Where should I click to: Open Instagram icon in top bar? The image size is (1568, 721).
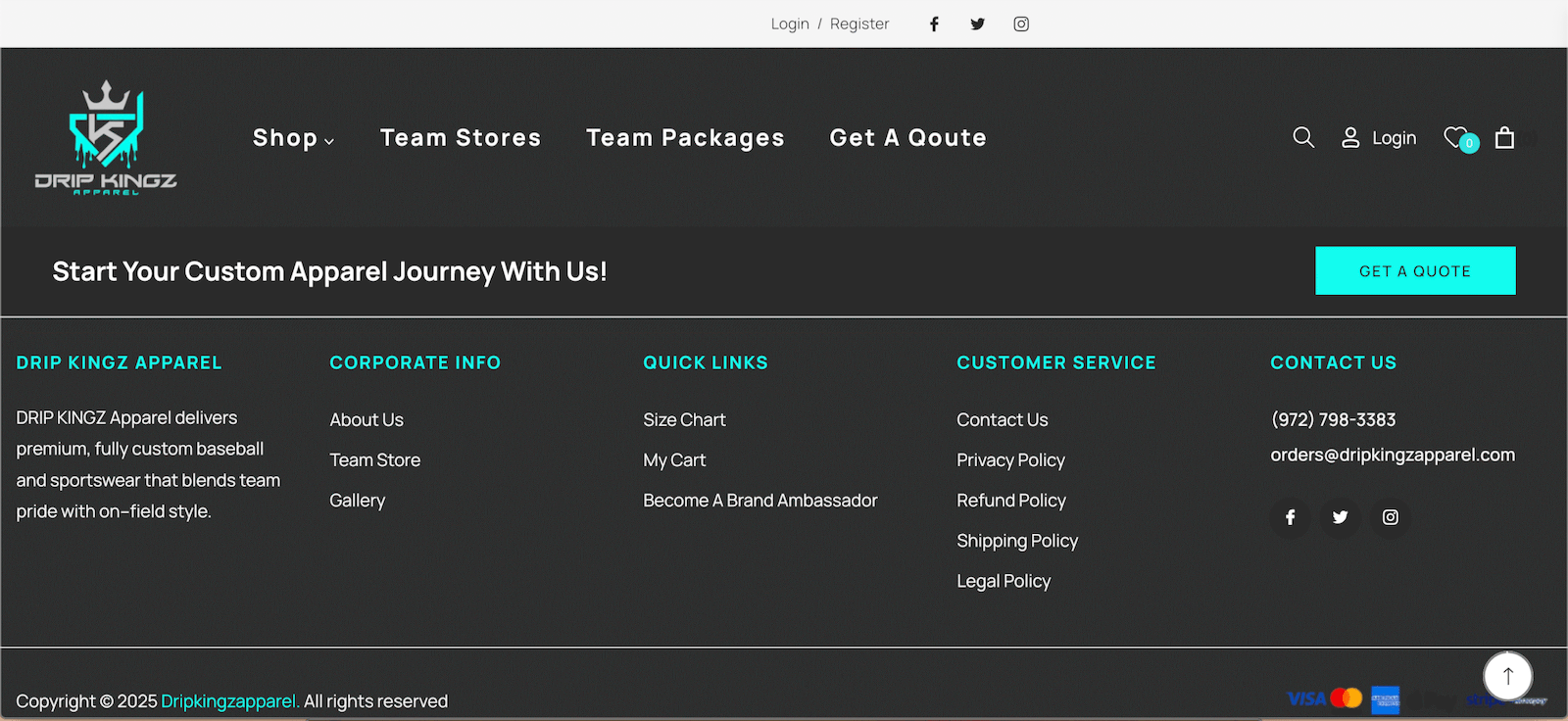tap(1021, 24)
